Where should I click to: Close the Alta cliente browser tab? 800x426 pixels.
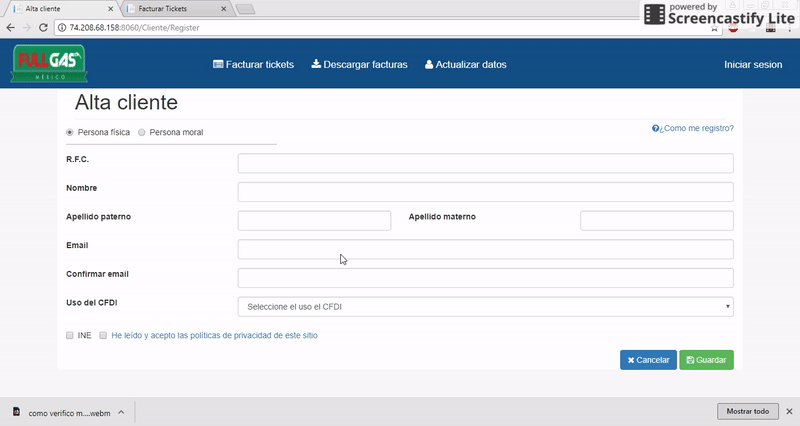[x=108, y=8]
